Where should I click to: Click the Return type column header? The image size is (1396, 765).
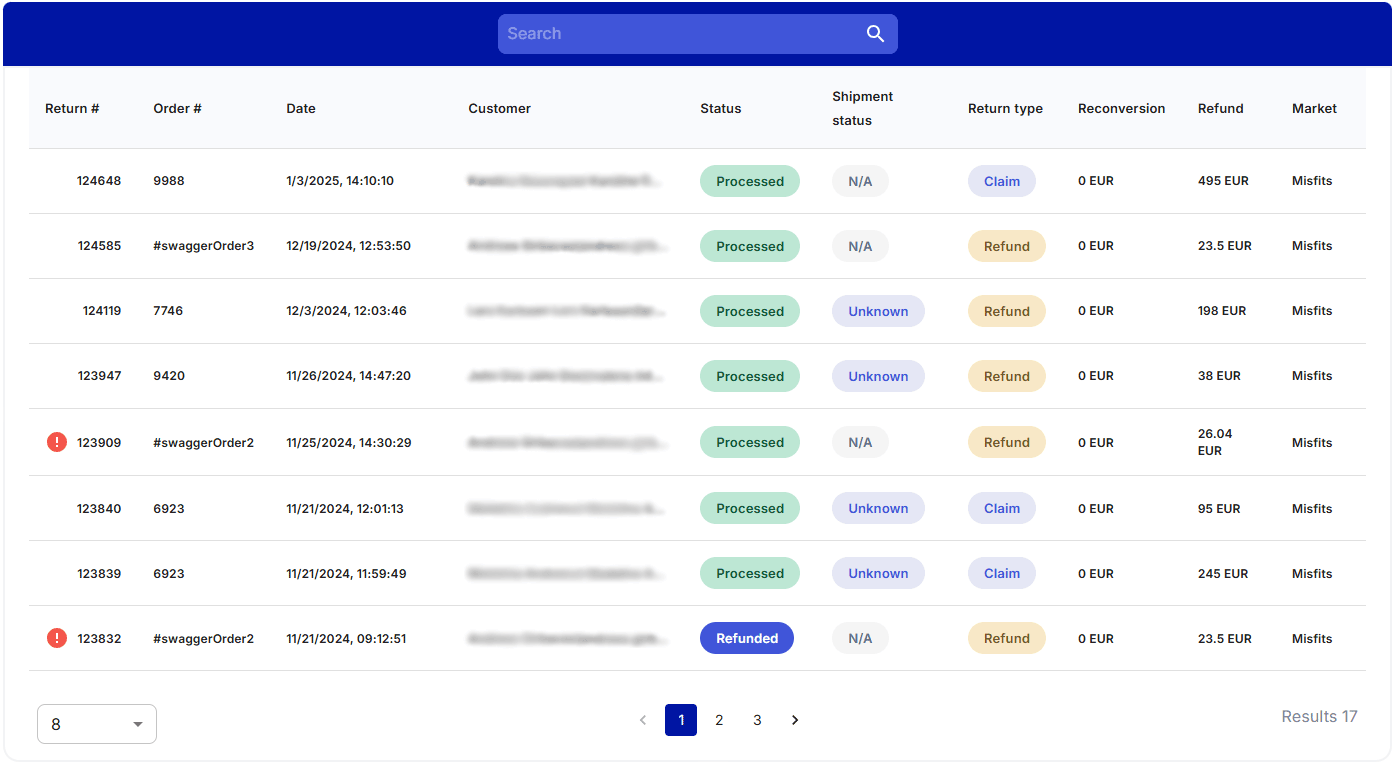pyautogui.click(x=1005, y=109)
